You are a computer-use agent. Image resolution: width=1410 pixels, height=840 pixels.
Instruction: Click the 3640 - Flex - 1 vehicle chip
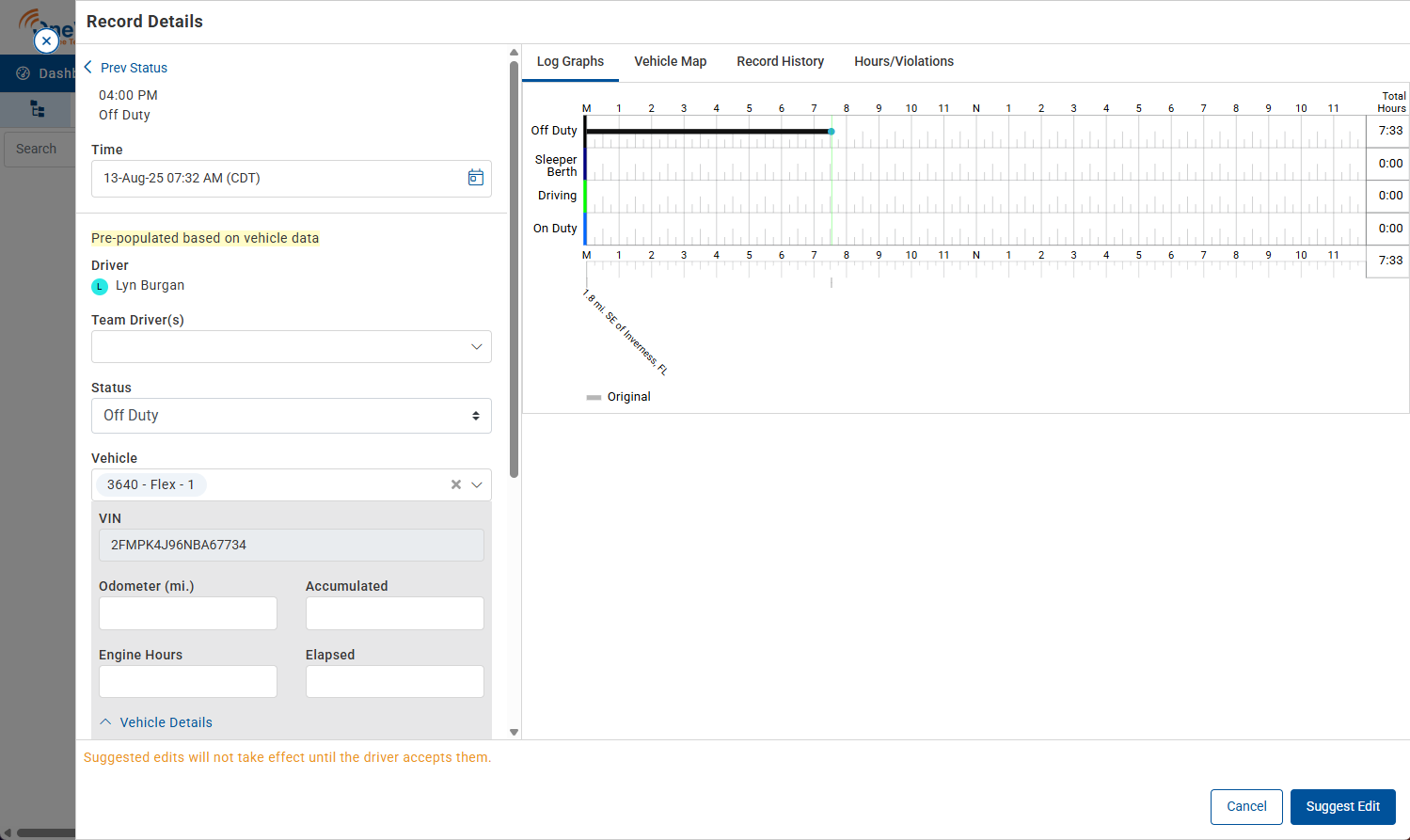click(x=151, y=484)
